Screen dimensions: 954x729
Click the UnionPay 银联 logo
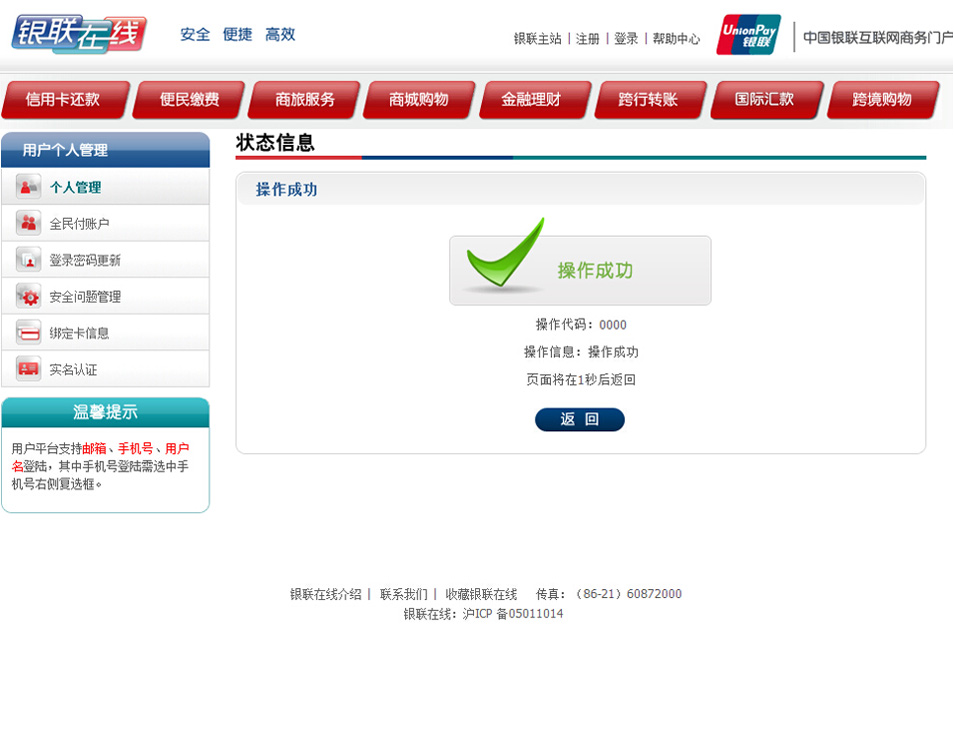click(x=748, y=35)
